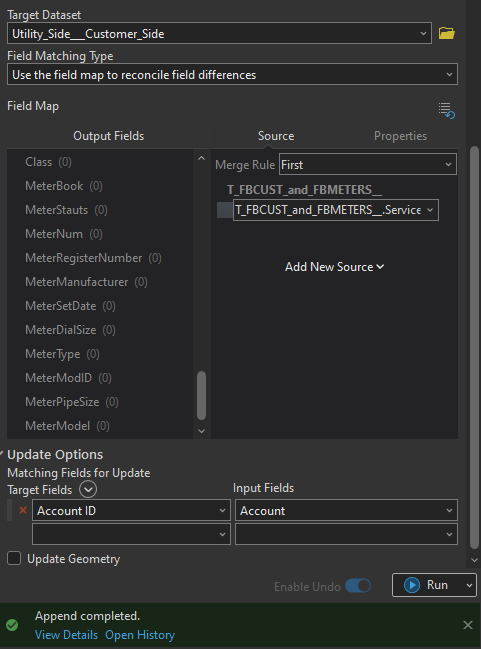Click the output fields scrollbar thumb

point(202,395)
